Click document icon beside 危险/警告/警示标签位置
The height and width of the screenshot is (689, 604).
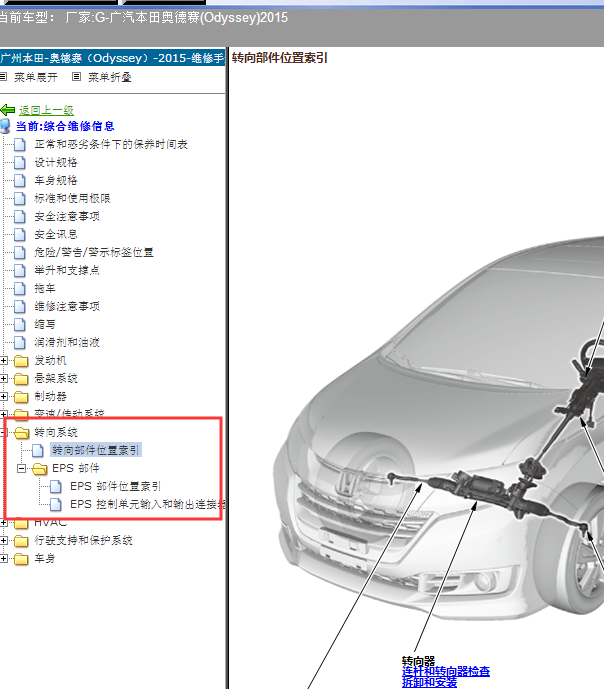click(x=19, y=252)
